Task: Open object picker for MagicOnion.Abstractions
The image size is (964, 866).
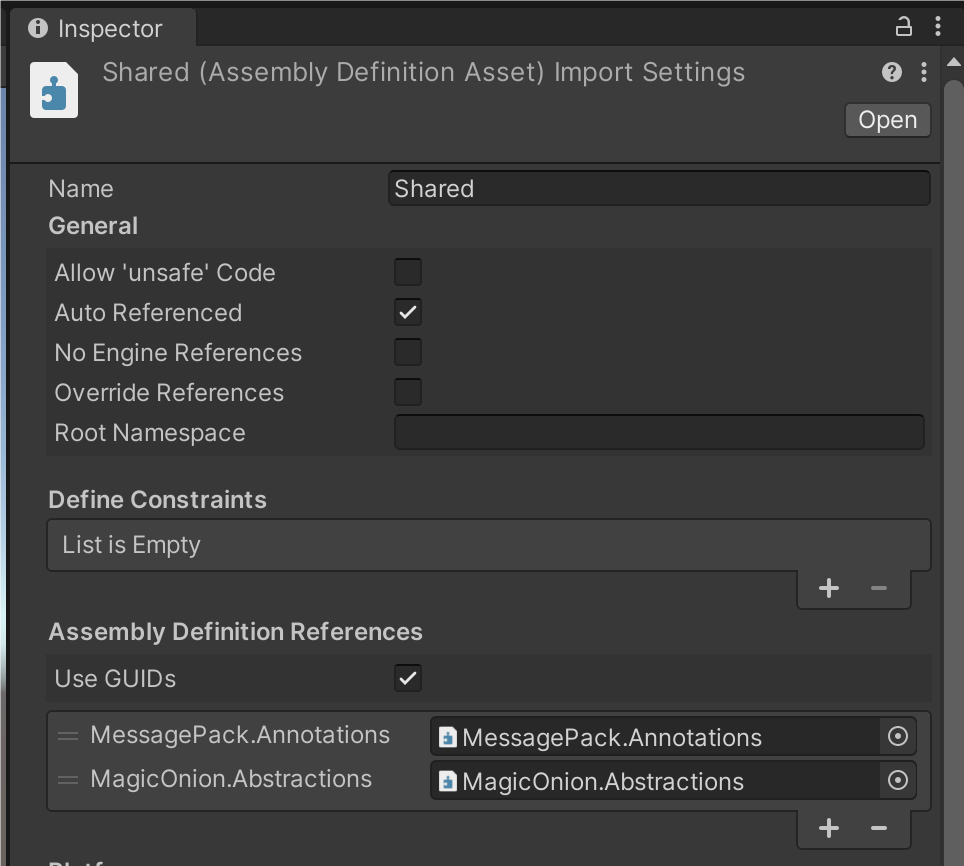Action: (897, 780)
